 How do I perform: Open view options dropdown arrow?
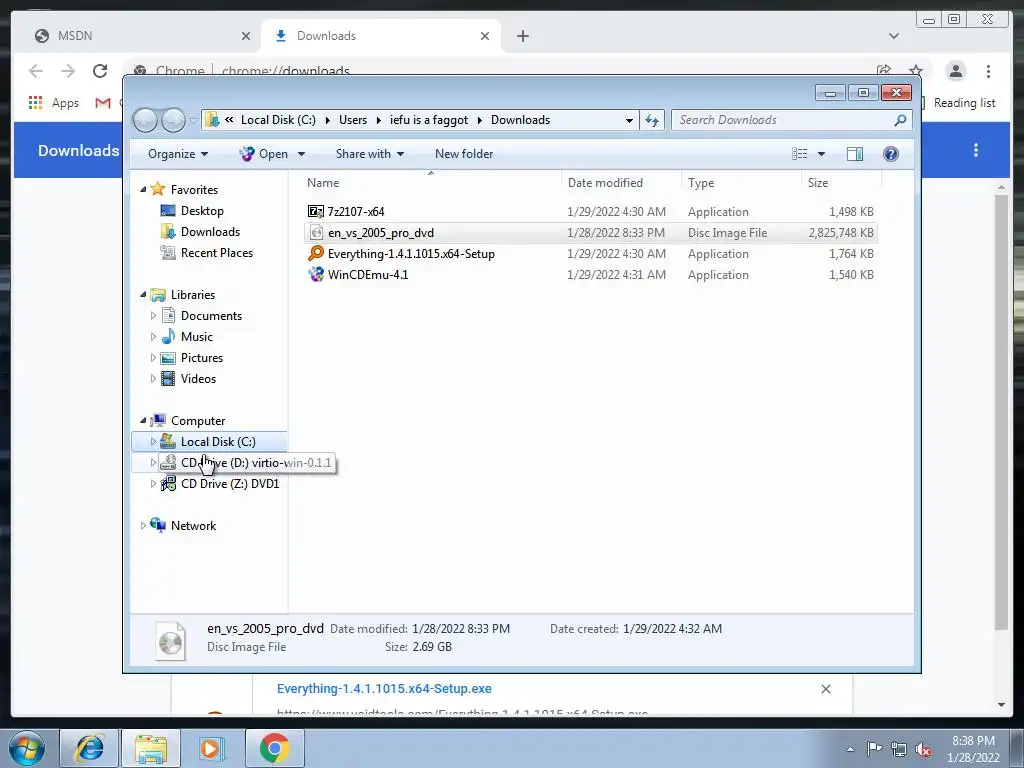(x=822, y=154)
